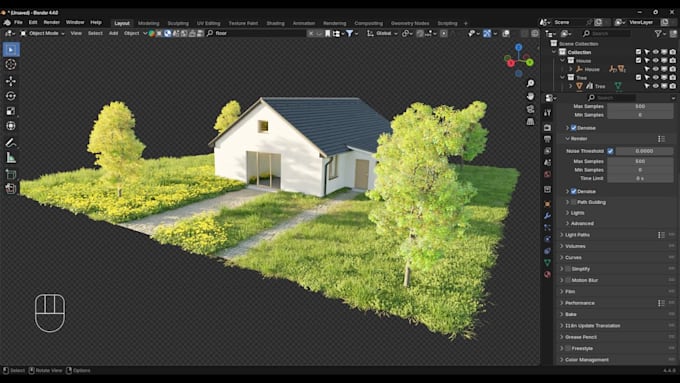Expand the Light Paths panel
This screenshot has width=680, height=383.
tap(577, 235)
